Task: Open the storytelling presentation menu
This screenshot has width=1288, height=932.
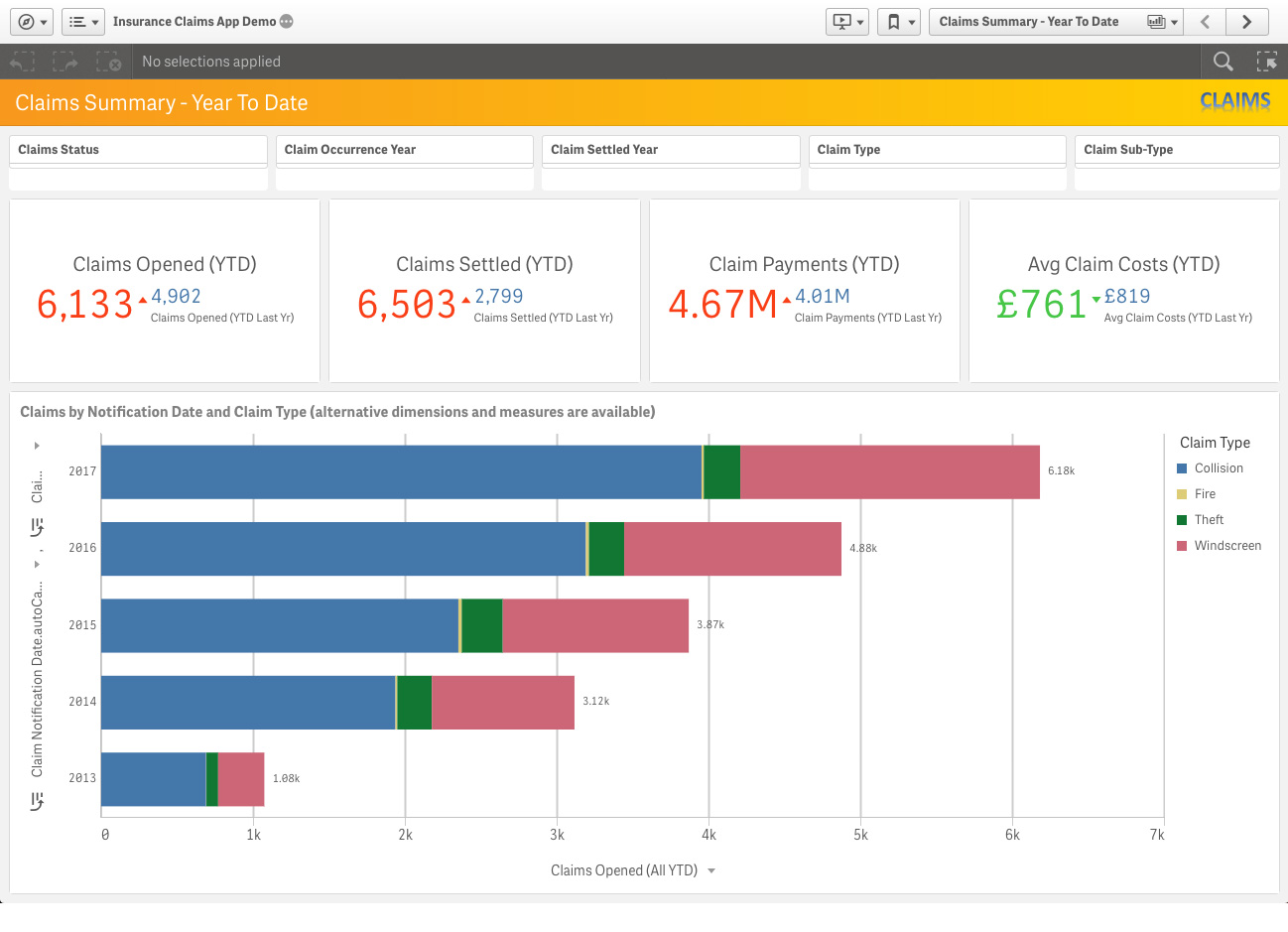Action: 847,22
